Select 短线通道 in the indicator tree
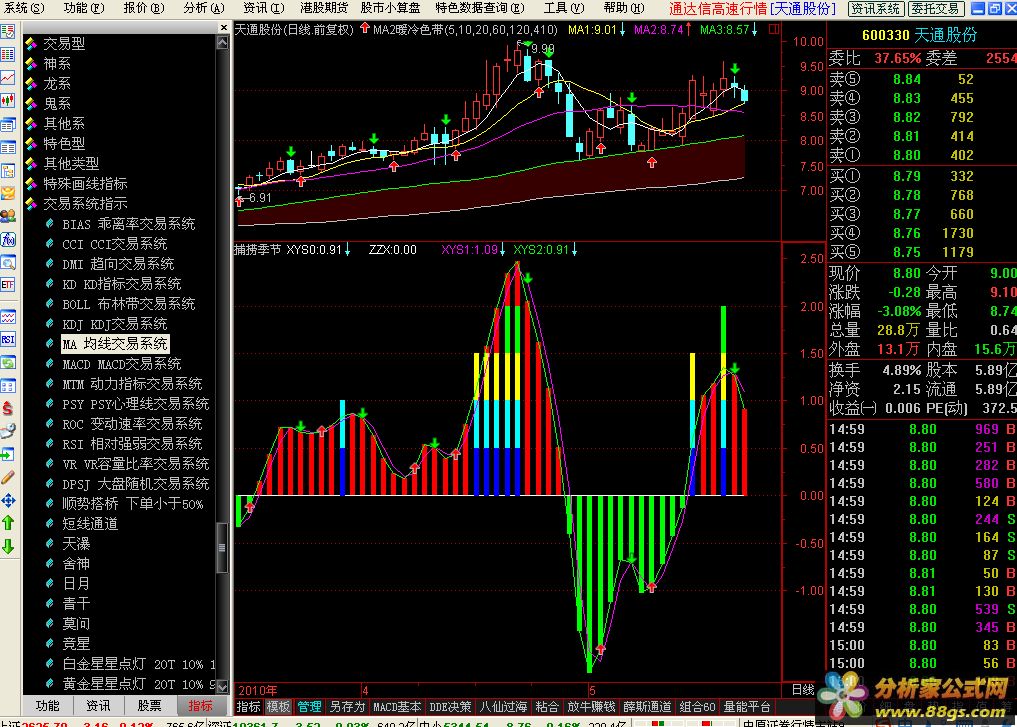This screenshot has height=727, width=1017. pyautogui.click(x=90, y=523)
